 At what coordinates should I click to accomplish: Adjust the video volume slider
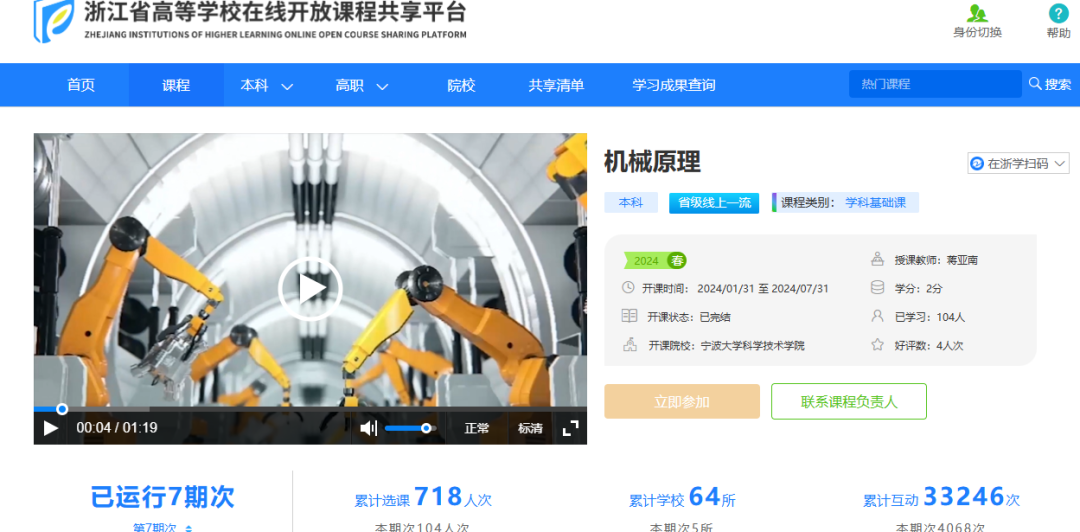click(409, 428)
